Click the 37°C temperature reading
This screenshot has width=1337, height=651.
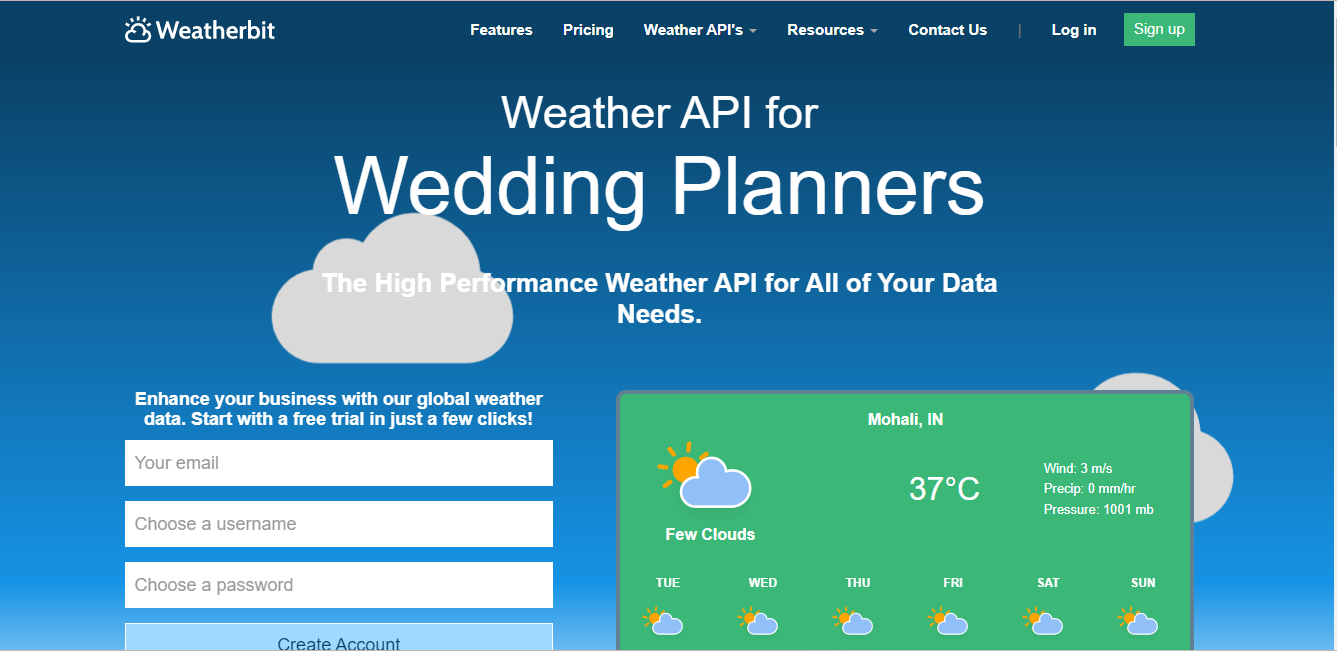[944, 489]
